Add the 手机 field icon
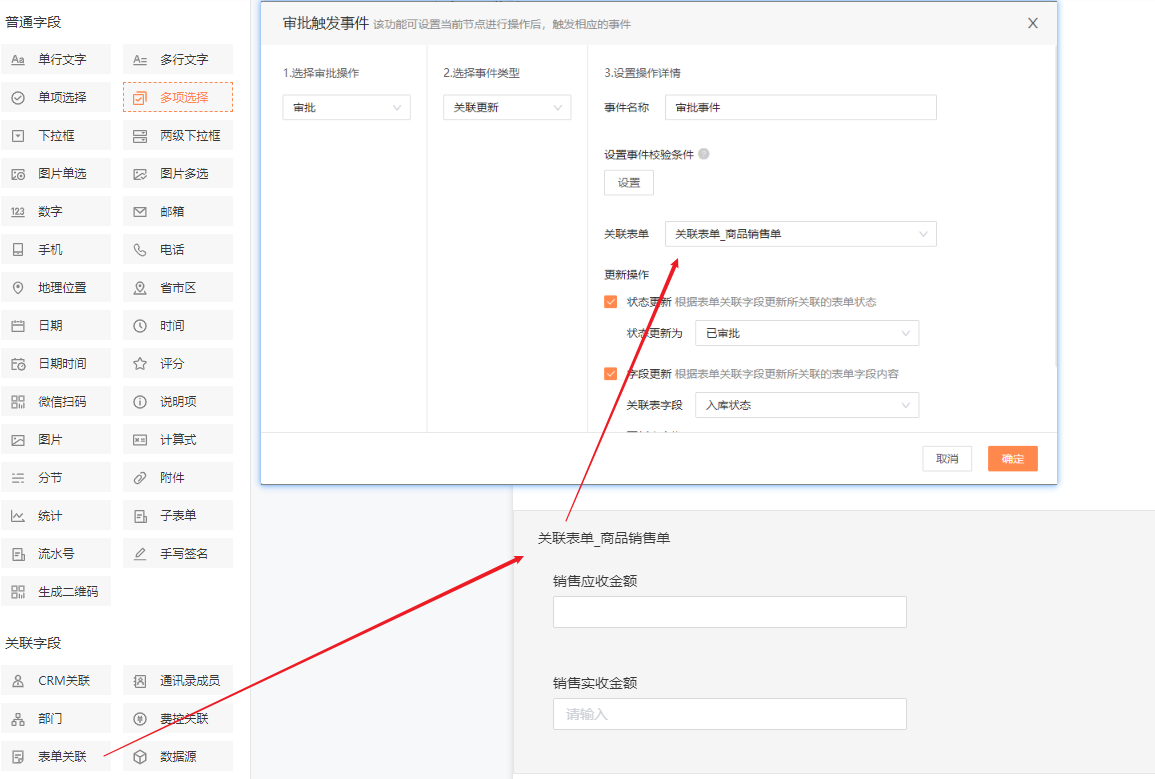Viewport: 1155px width, 779px height. (18, 250)
